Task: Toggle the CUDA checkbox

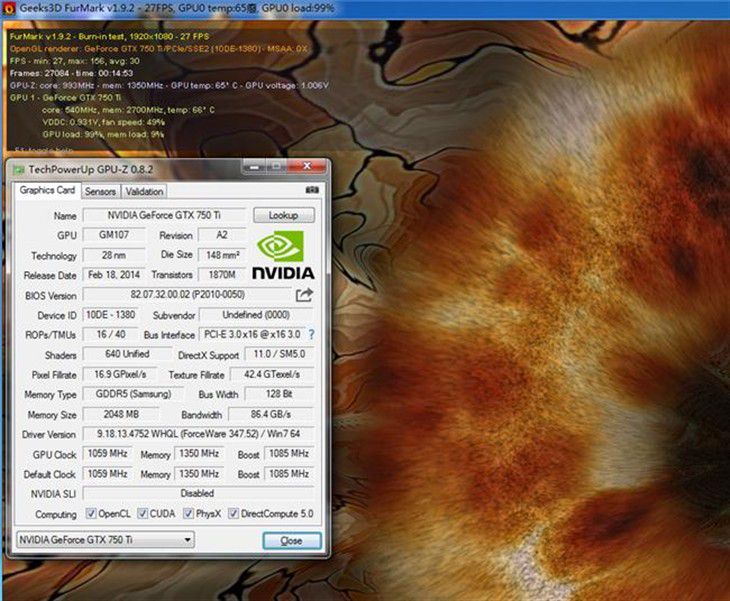Action: point(142,513)
